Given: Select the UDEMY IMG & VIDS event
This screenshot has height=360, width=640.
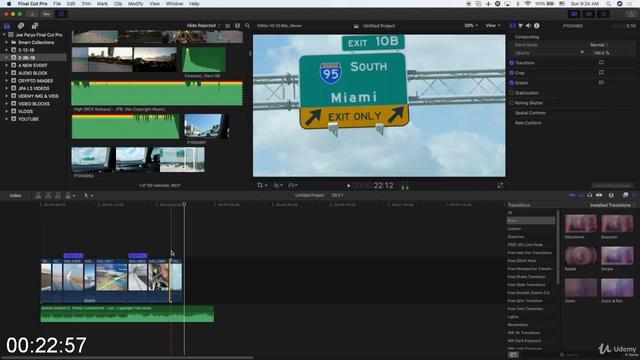Looking at the screenshot, I should pos(38,96).
